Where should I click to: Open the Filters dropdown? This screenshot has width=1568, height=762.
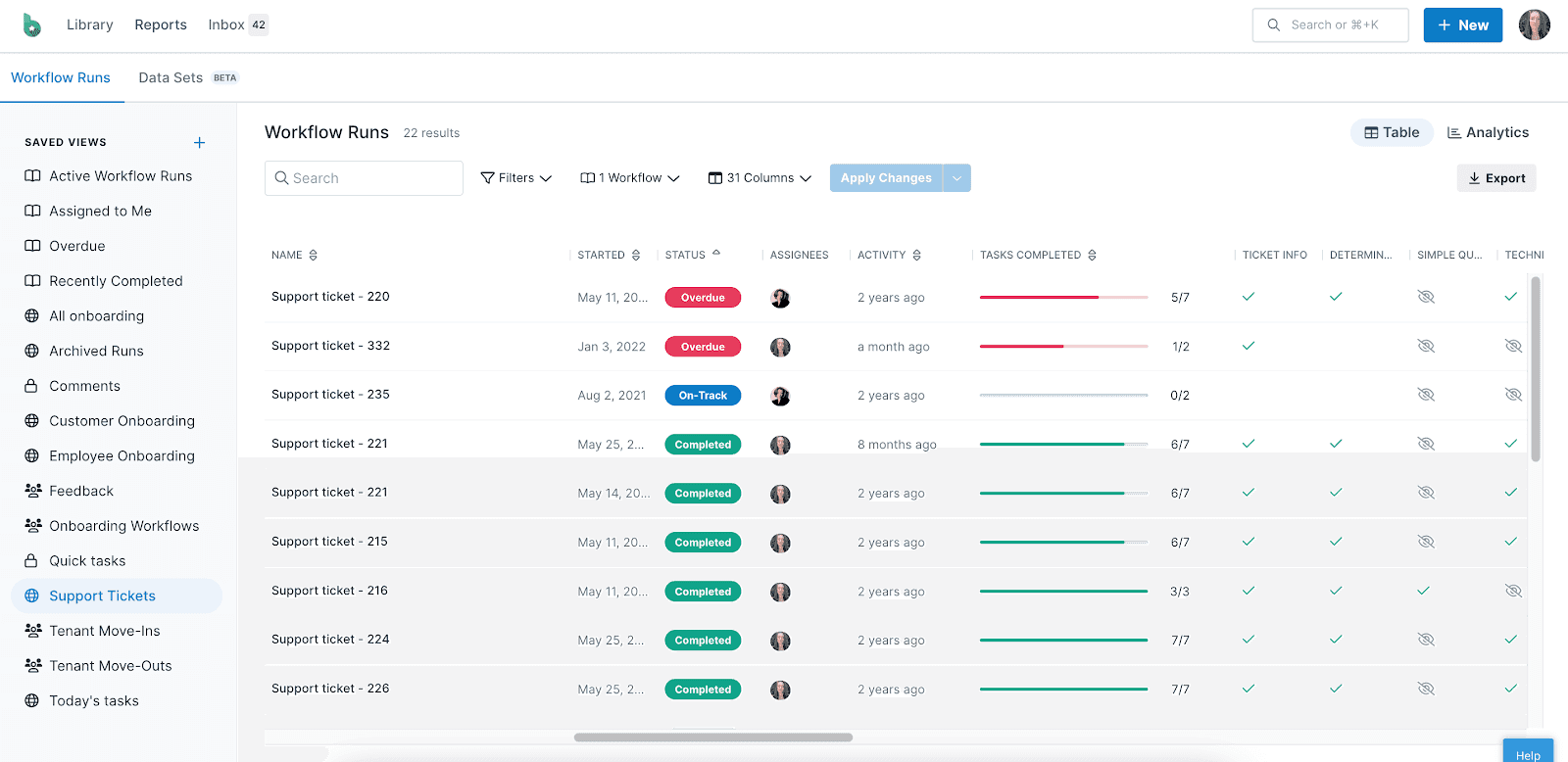(x=516, y=178)
